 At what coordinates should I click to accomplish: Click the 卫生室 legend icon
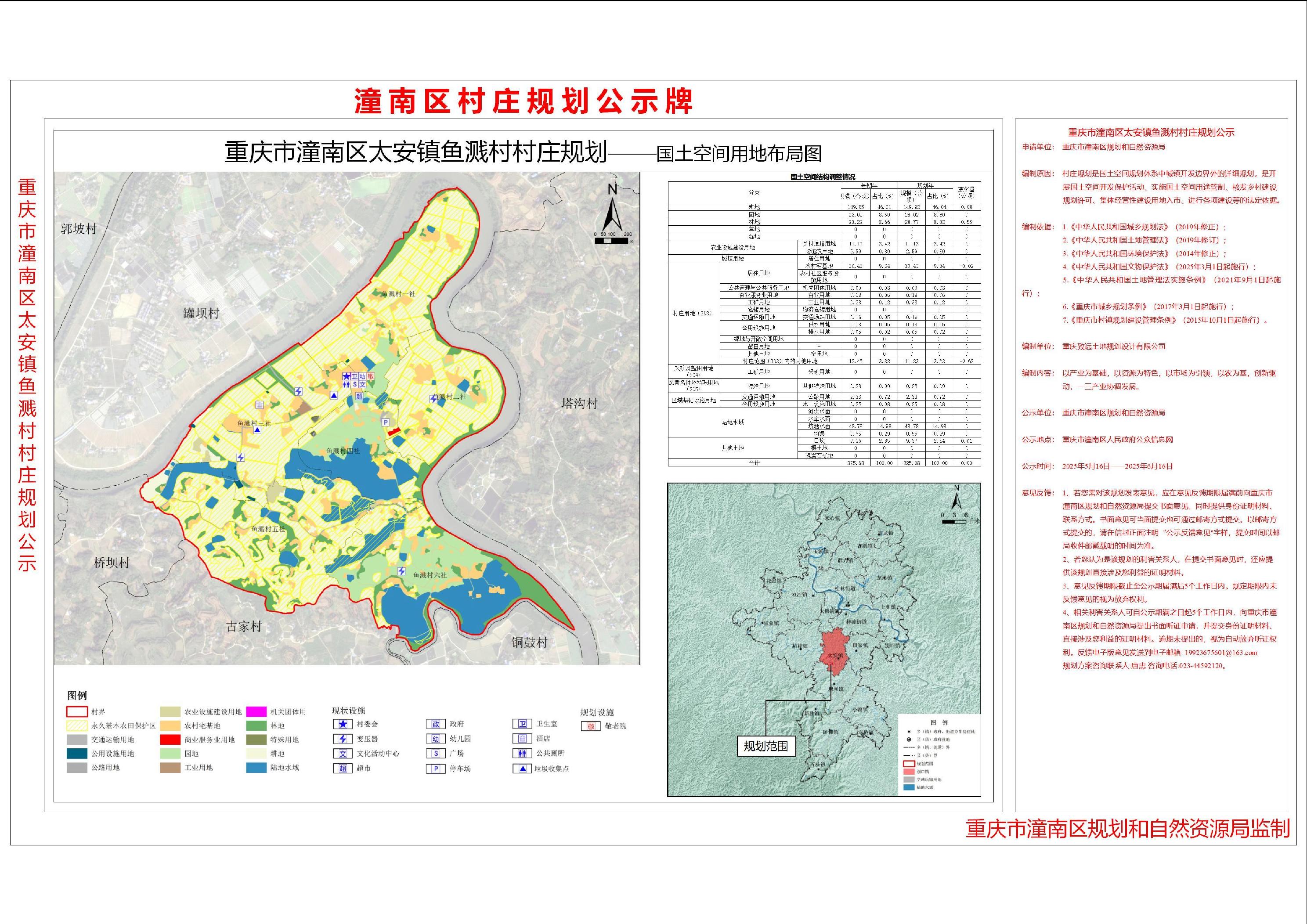click(x=522, y=724)
